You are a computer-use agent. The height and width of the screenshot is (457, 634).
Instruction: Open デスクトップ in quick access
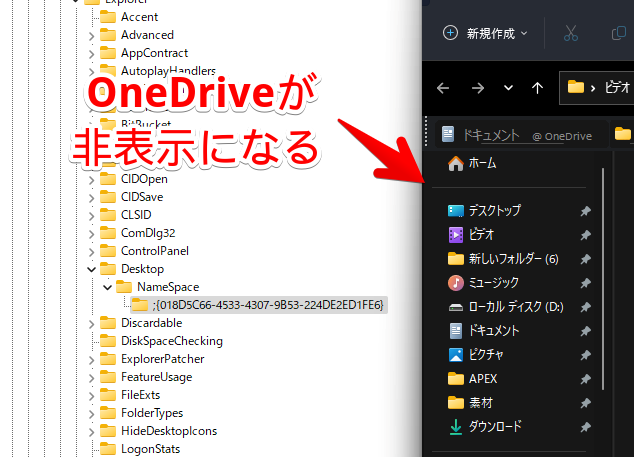(x=484, y=211)
